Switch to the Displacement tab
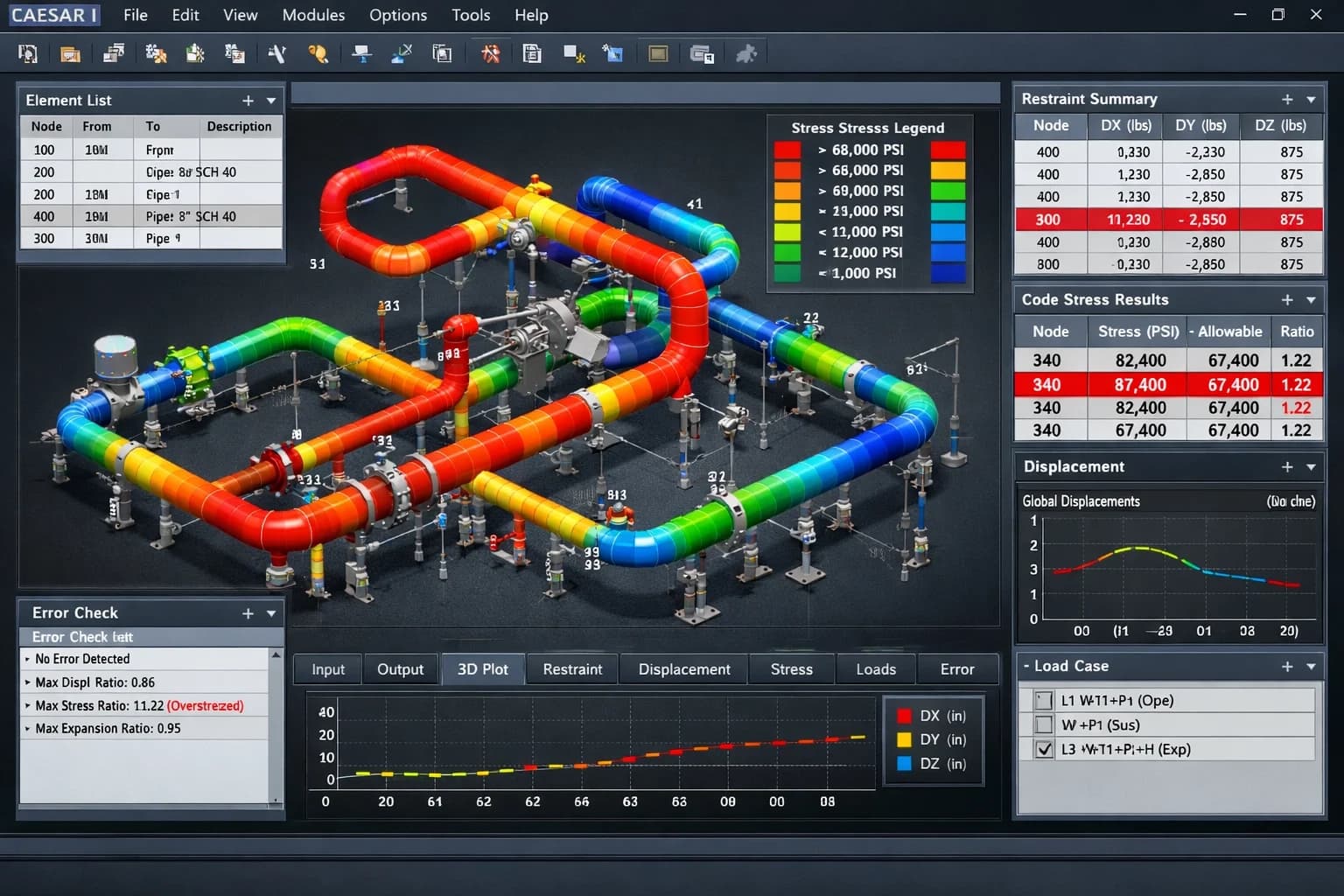Viewport: 1344px width, 896px height. pyautogui.click(x=684, y=669)
